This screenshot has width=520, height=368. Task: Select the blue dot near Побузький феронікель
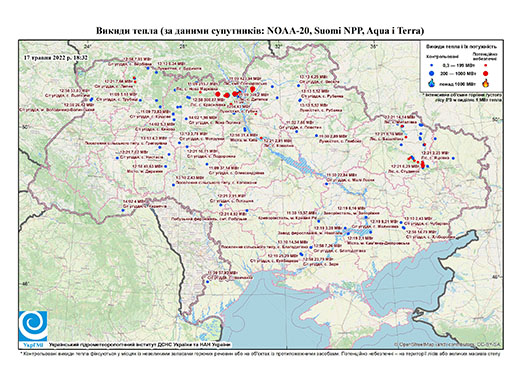tap(247, 210)
